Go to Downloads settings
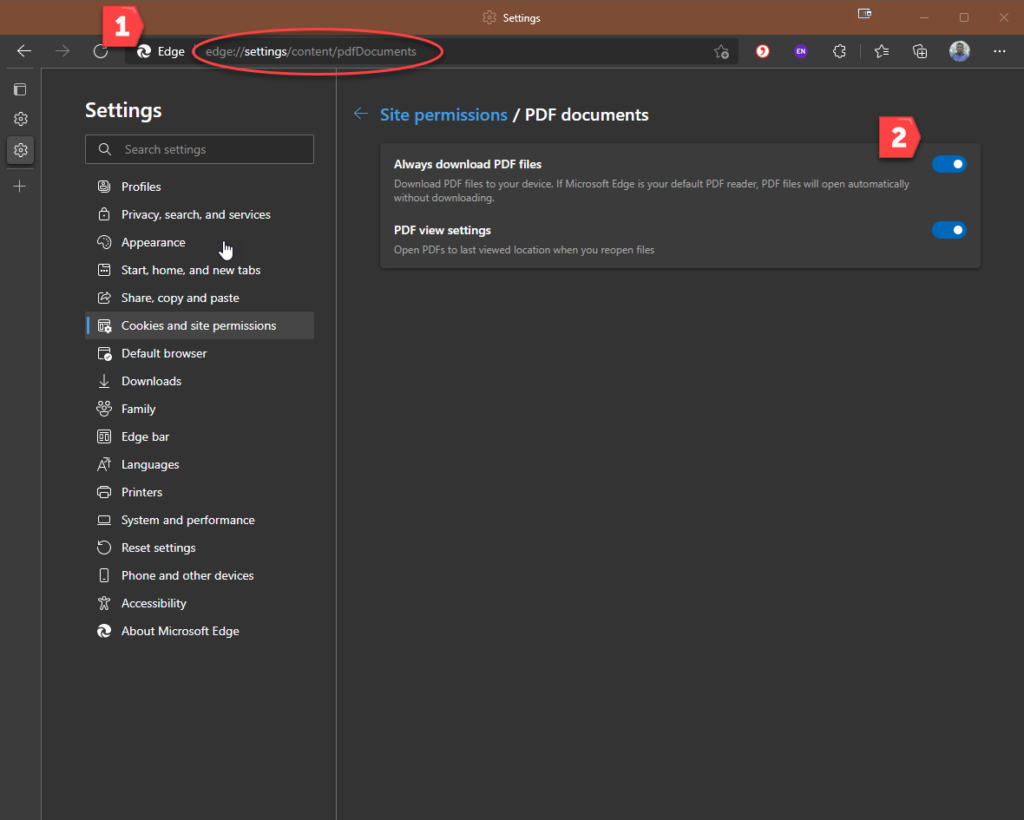 (151, 381)
